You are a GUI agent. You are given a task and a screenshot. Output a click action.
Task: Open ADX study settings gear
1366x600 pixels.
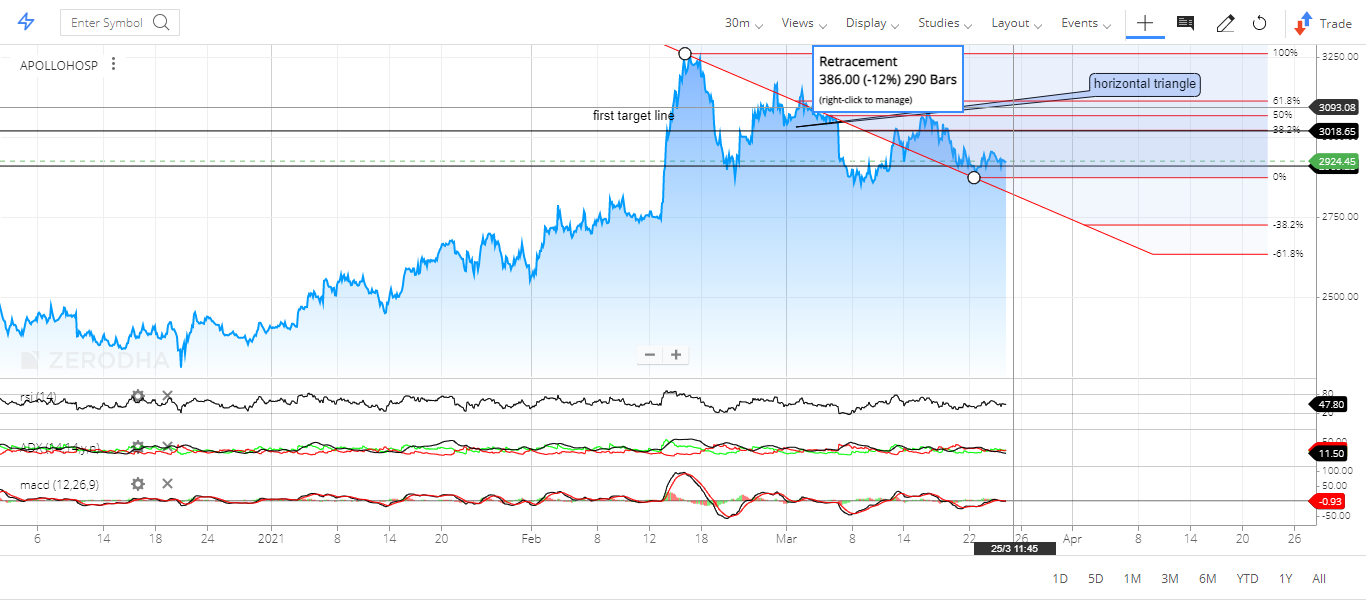(x=138, y=447)
